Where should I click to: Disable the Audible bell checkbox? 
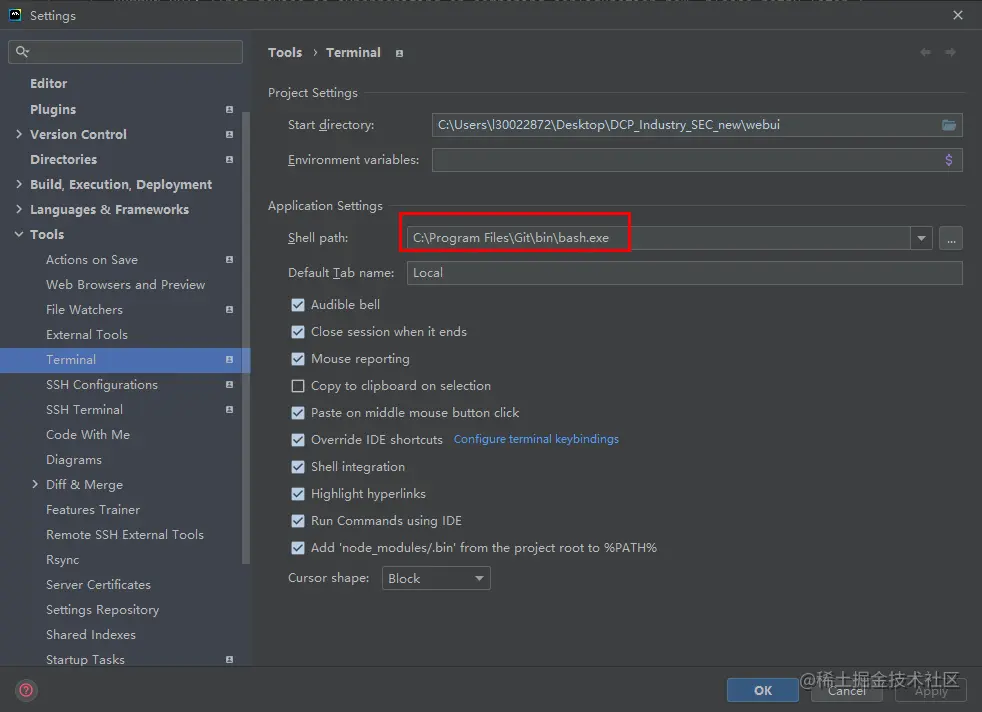coord(298,305)
